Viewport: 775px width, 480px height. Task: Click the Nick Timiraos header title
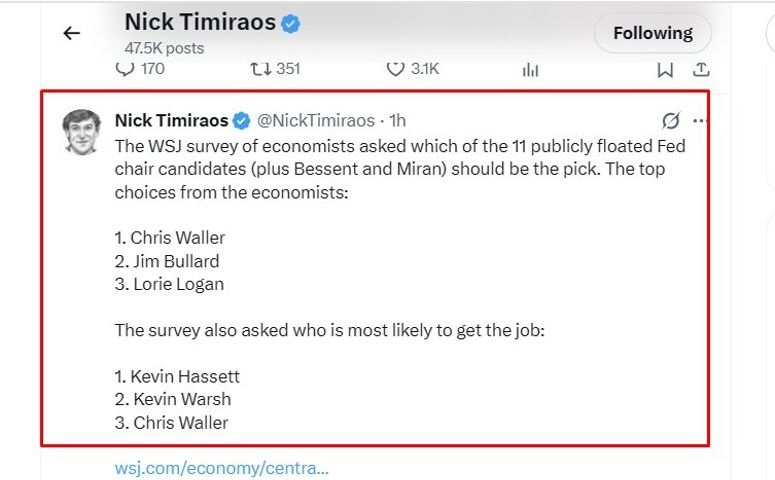pos(200,22)
